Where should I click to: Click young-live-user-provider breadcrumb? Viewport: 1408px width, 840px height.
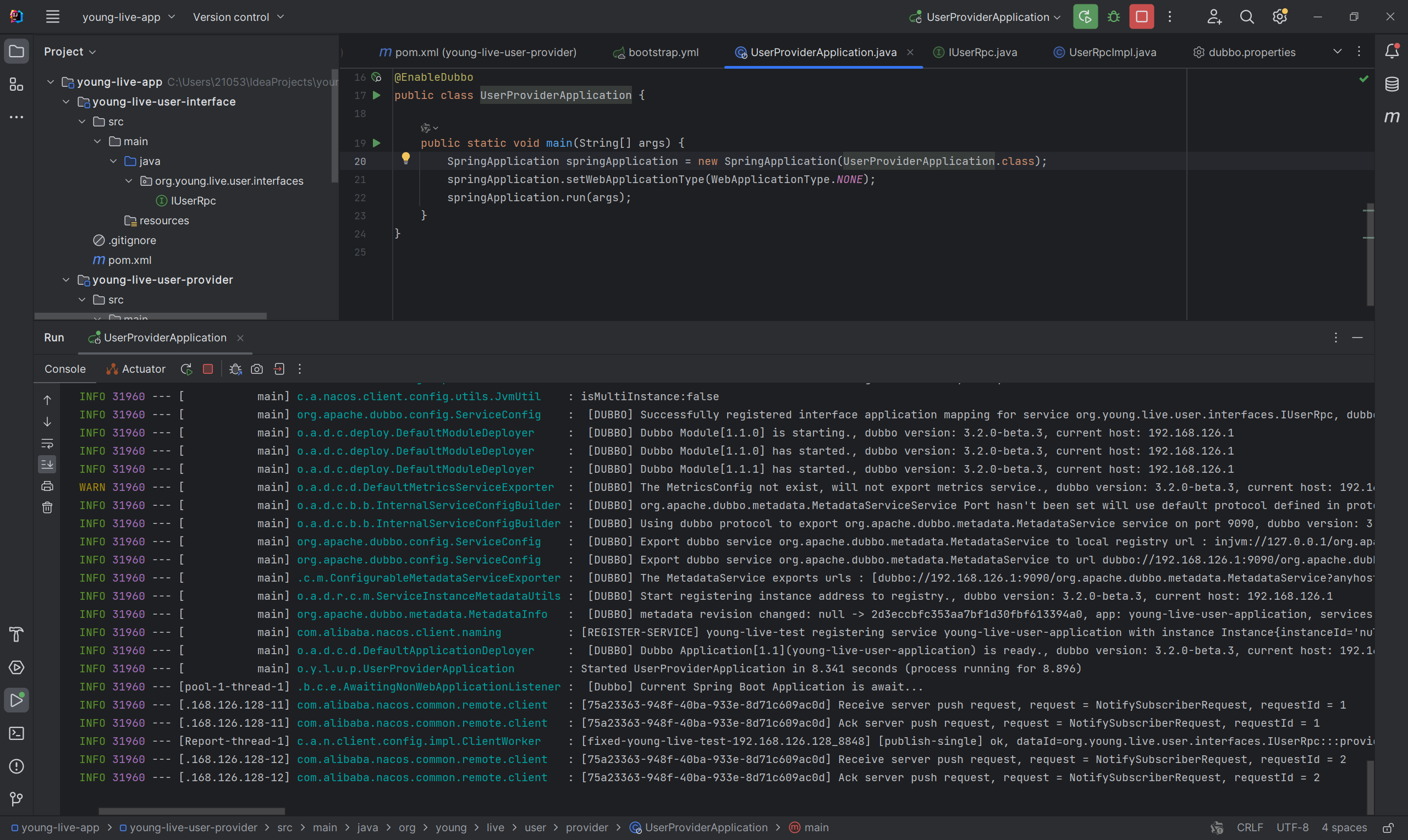click(x=189, y=827)
